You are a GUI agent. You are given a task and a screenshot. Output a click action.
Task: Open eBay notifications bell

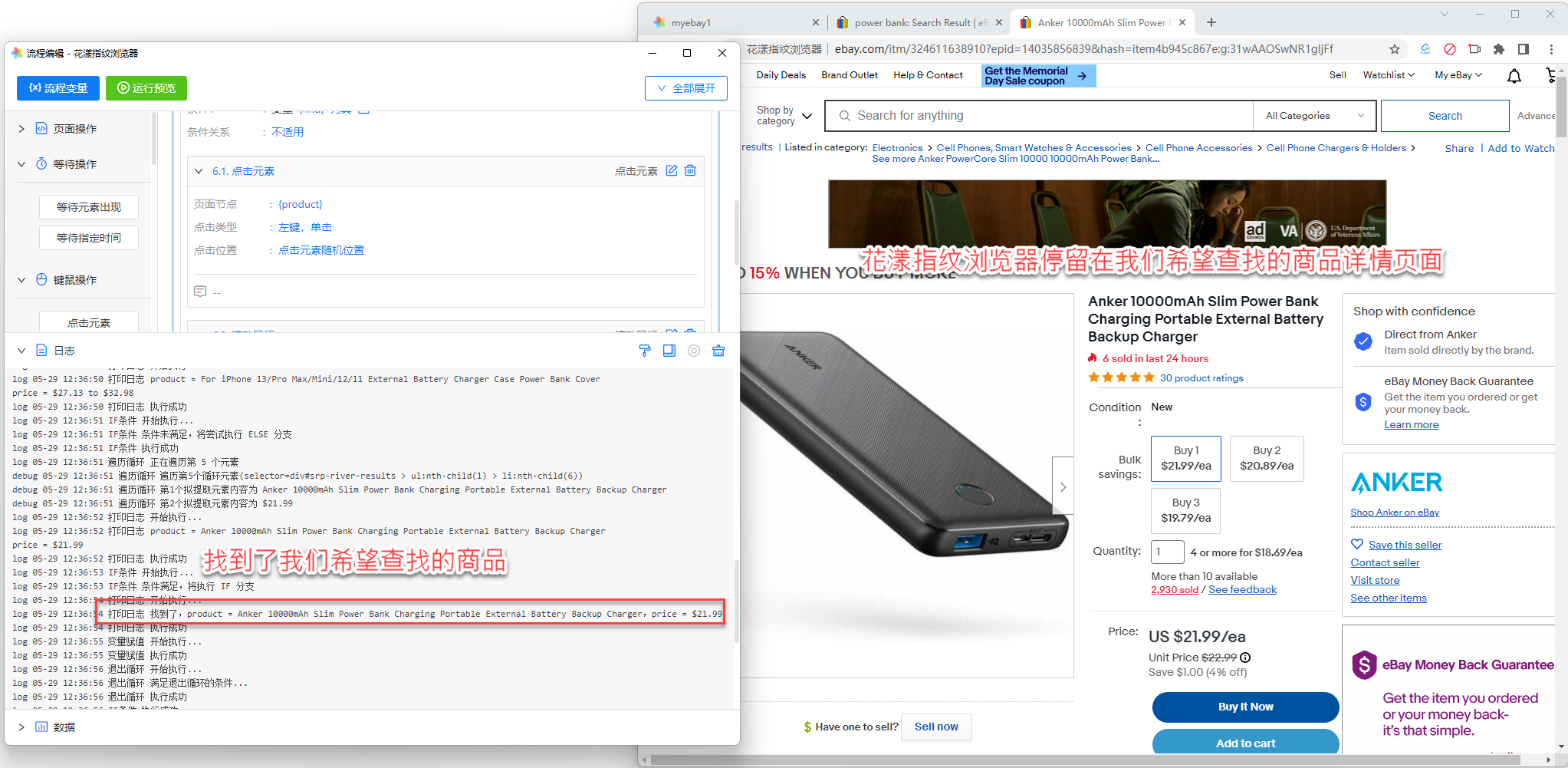(1514, 75)
